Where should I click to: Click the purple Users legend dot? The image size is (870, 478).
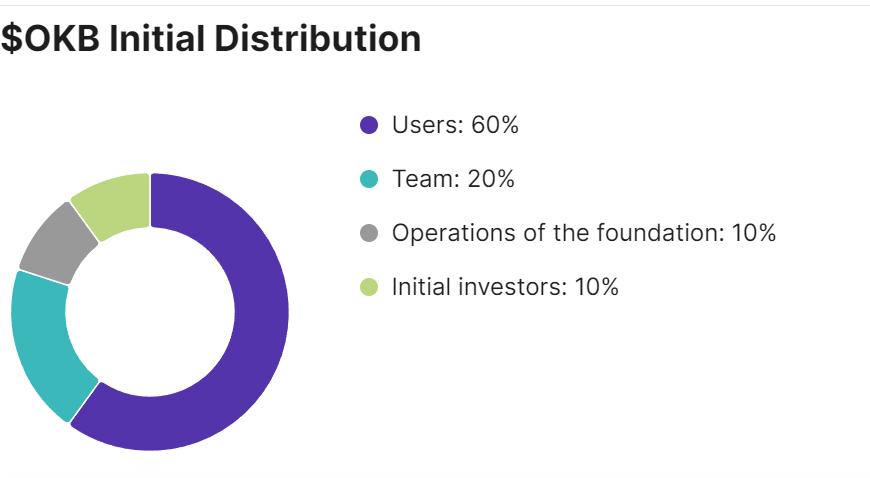[x=369, y=125]
